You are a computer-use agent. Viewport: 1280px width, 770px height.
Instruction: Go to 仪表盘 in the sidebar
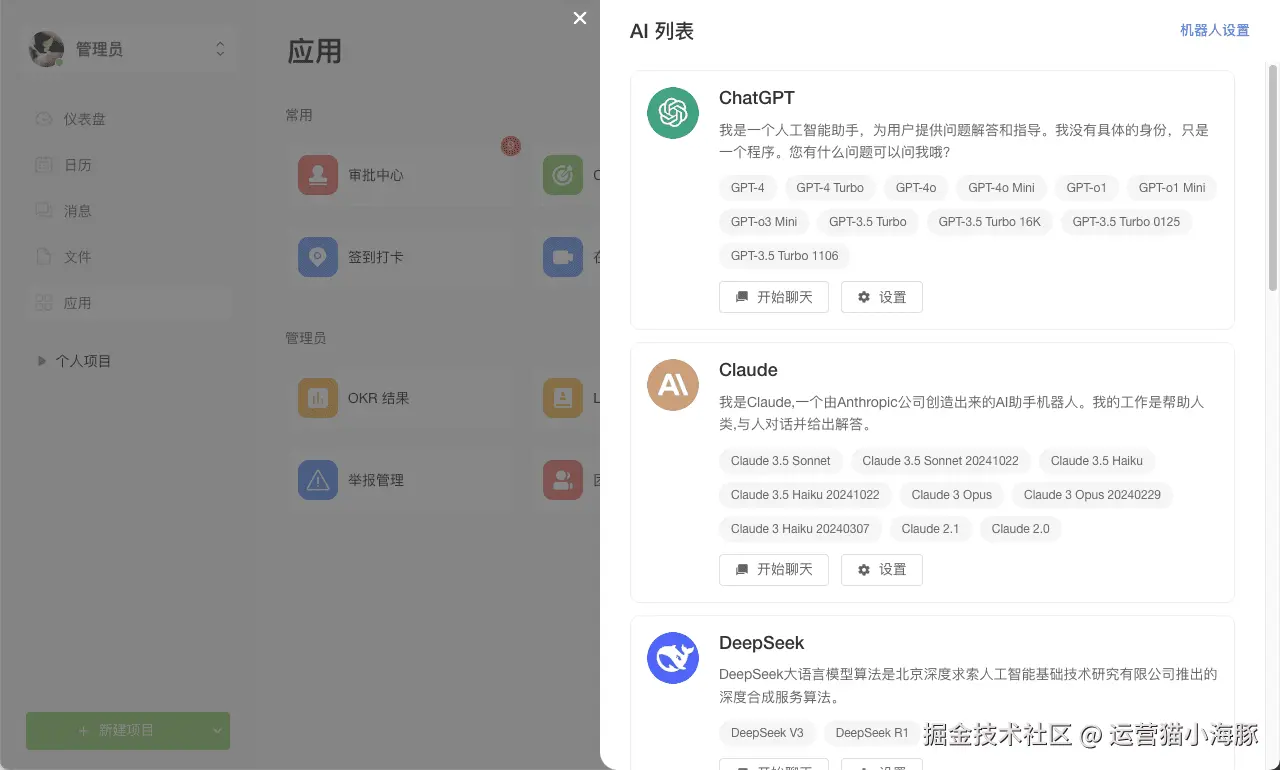pos(129,119)
